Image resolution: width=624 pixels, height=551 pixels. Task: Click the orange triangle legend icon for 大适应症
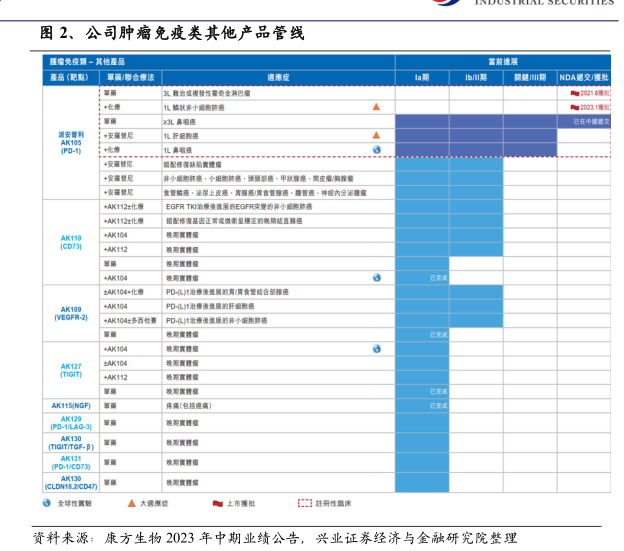coord(131,503)
